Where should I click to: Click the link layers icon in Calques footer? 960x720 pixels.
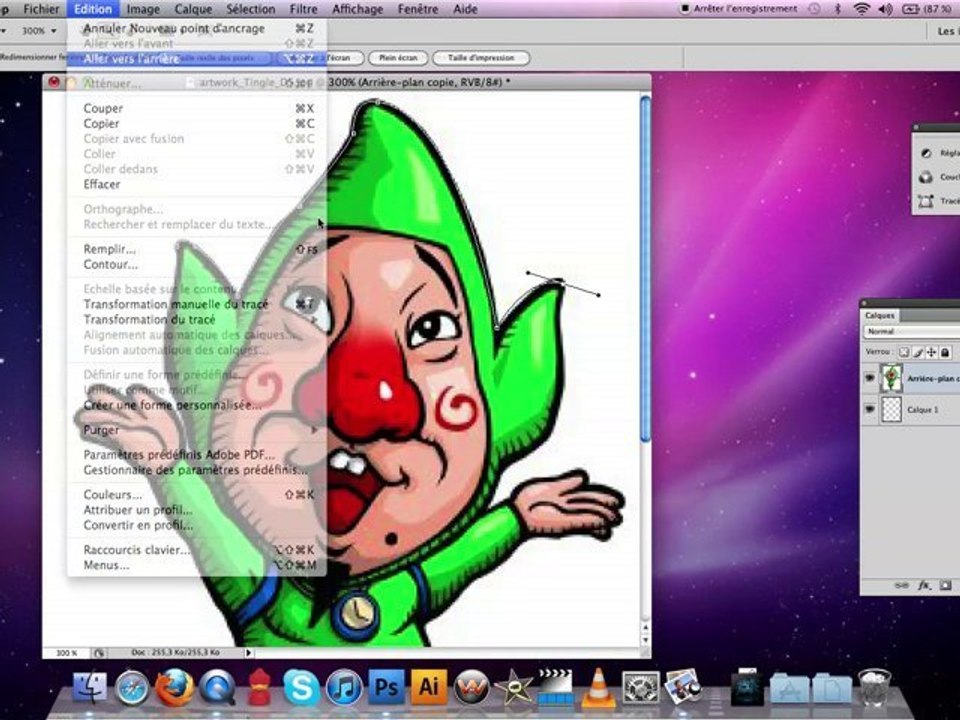pyautogui.click(x=902, y=585)
